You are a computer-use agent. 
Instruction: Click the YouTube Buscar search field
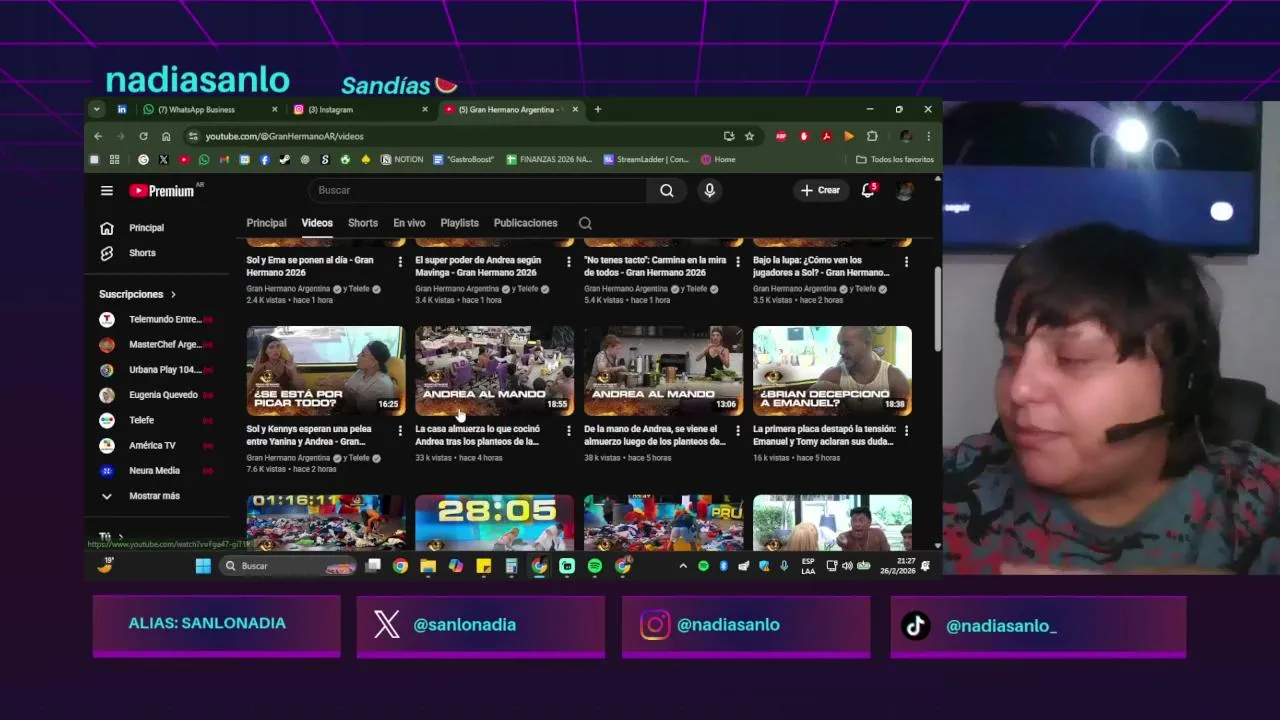coord(477,190)
